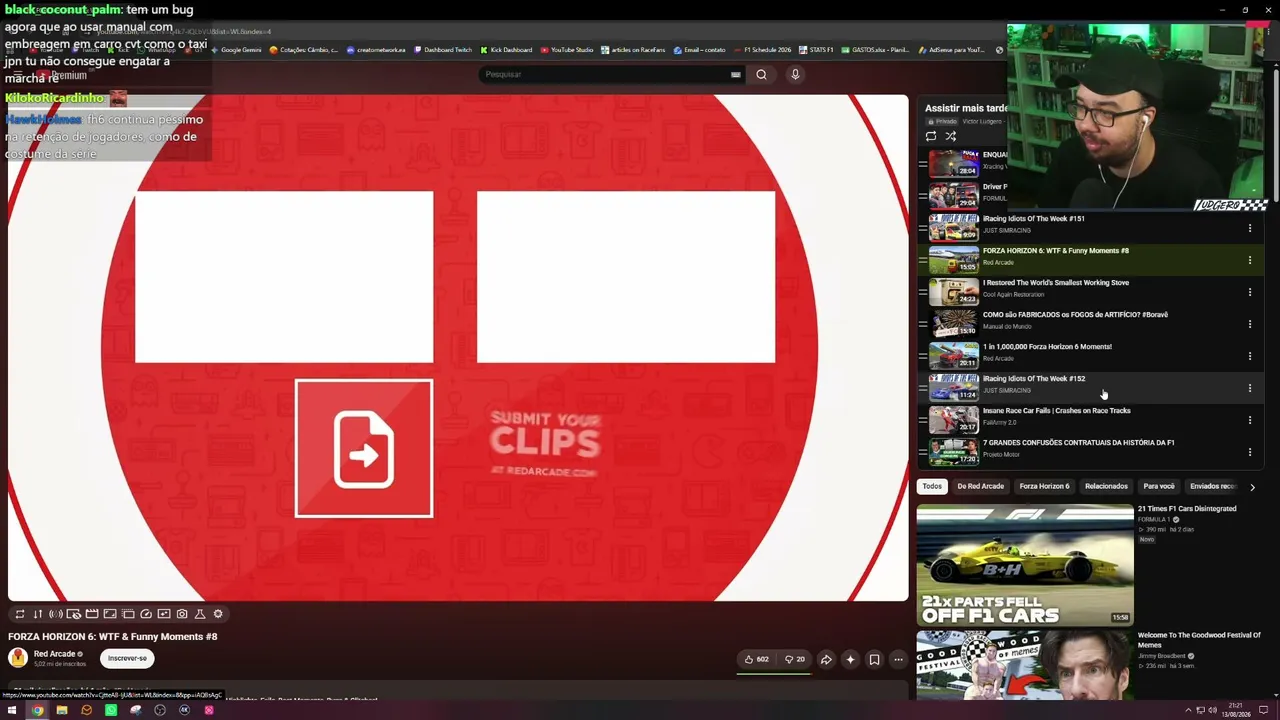Toggle playlist loop in Assistir mais tarde
Screen dimensions: 1280x720
[x=931, y=136]
